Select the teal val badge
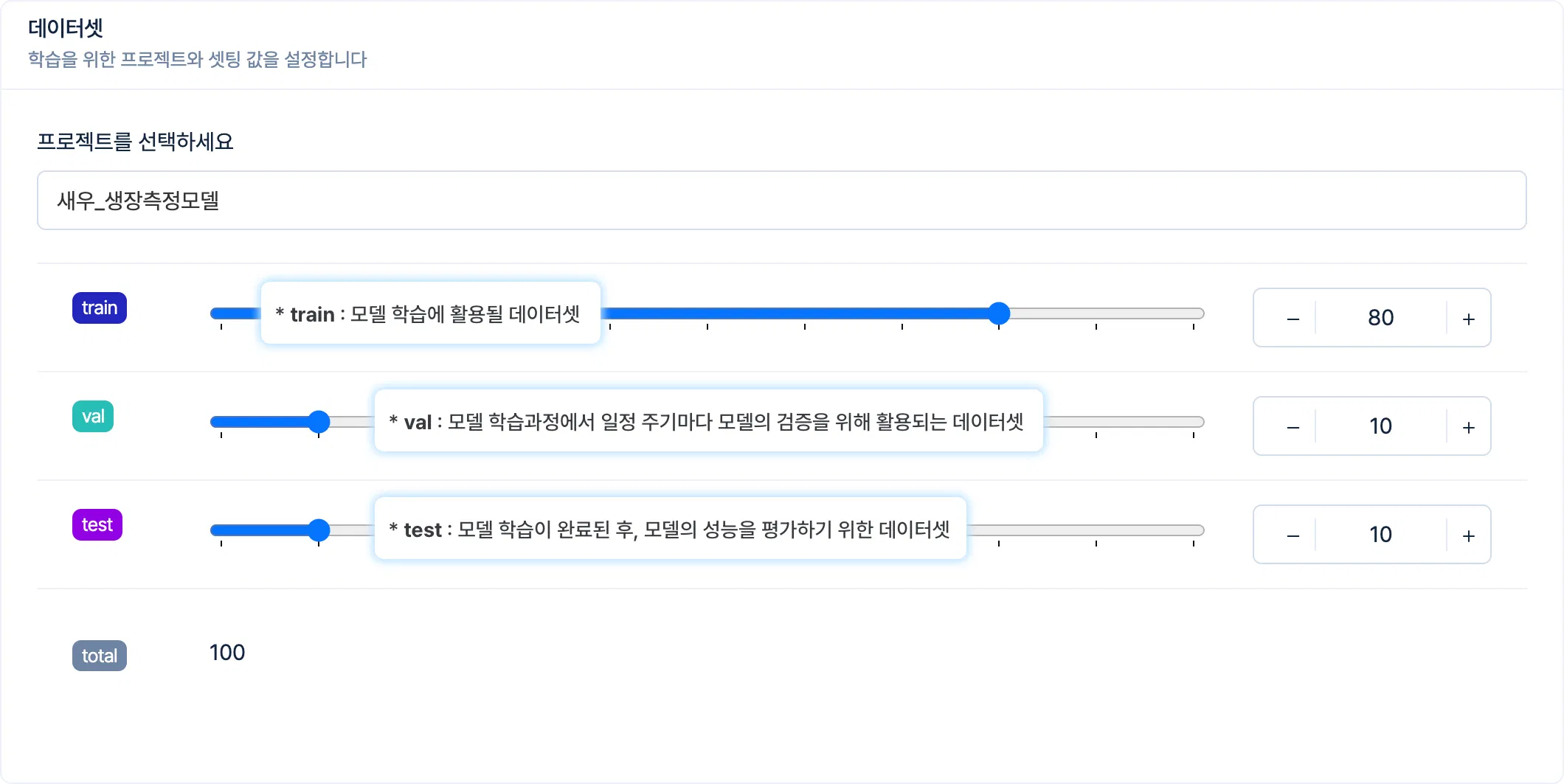The width and height of the screenshot is (1564, 784). point(93,417)
